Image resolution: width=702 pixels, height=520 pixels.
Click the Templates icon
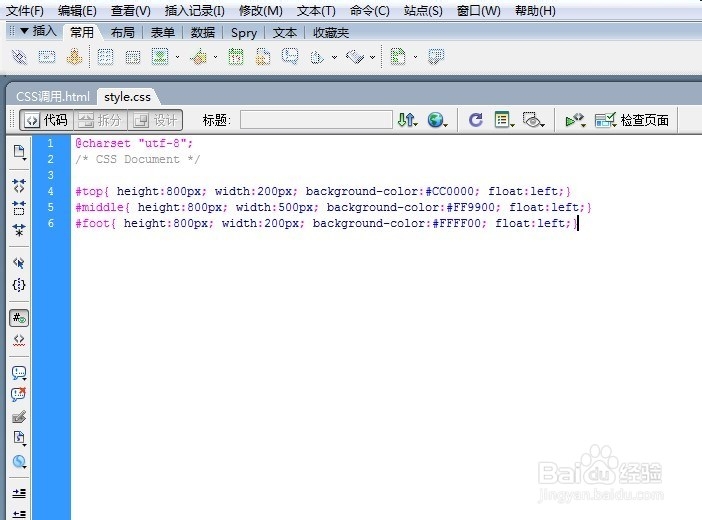click(x=398, y=57)
